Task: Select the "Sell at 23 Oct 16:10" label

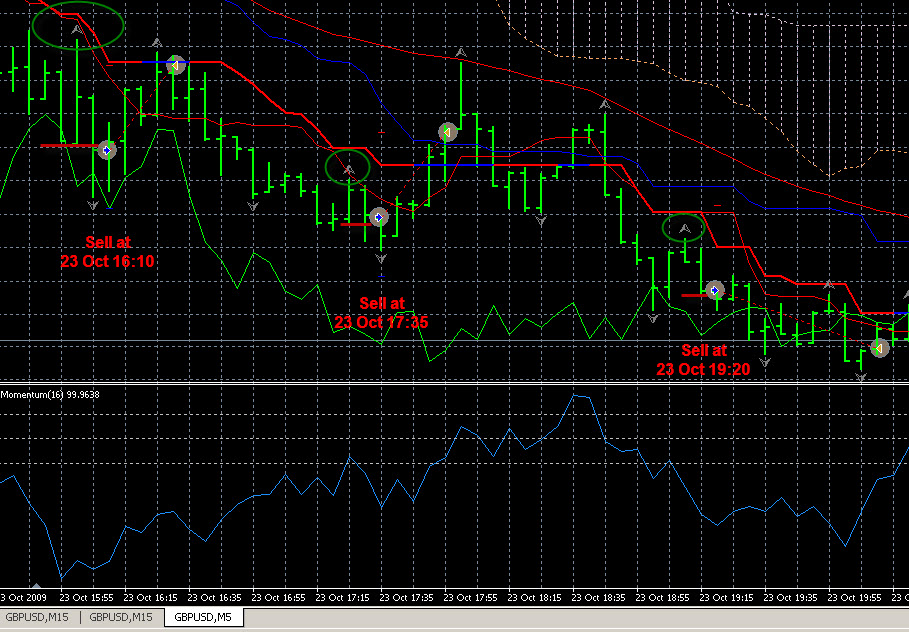Action: 107,252
